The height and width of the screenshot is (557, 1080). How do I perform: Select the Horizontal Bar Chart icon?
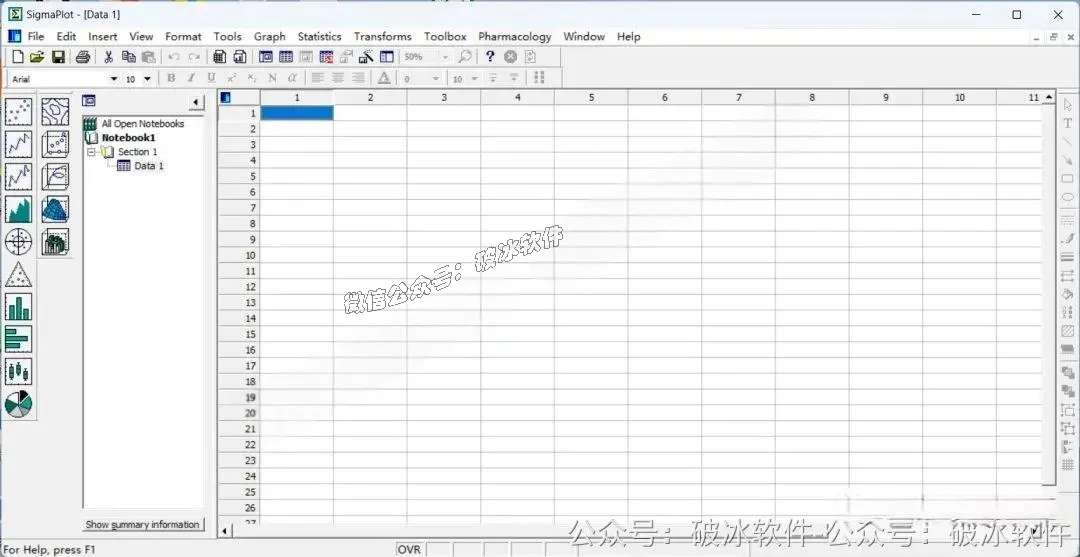(x=19, y=339)
